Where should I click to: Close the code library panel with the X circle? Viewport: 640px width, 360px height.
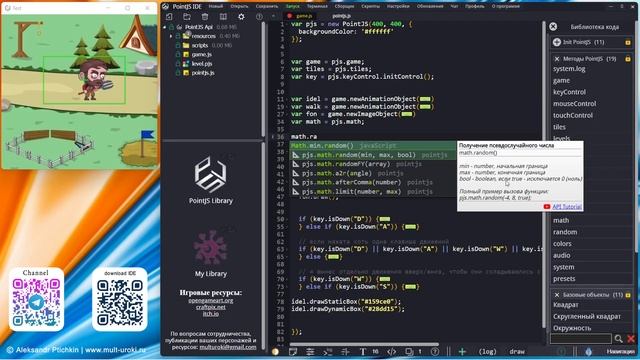[553, 27]
